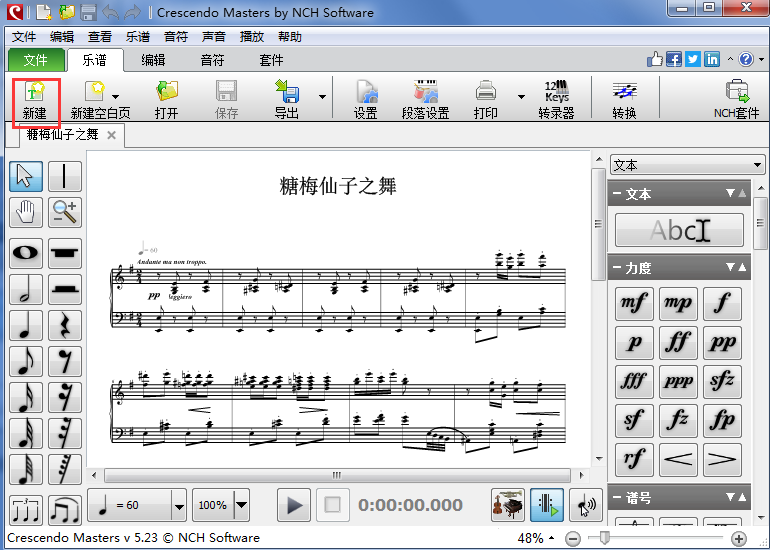Close the 糖梅仙子之舞 document tab

point(111,135)
